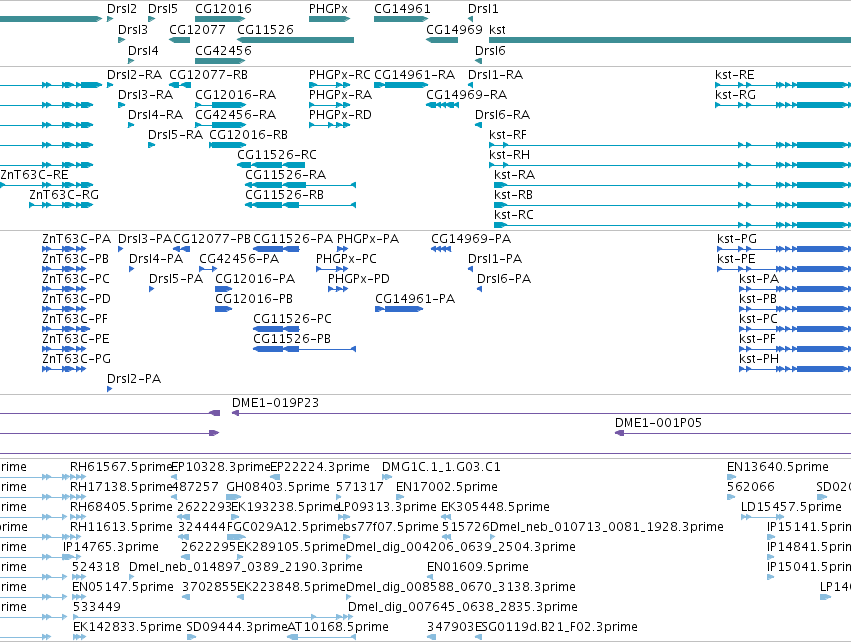Click the Dmel_neb_010713_0081_1928.3prime label
The image size is (851, 642).
tap(607, 527)
